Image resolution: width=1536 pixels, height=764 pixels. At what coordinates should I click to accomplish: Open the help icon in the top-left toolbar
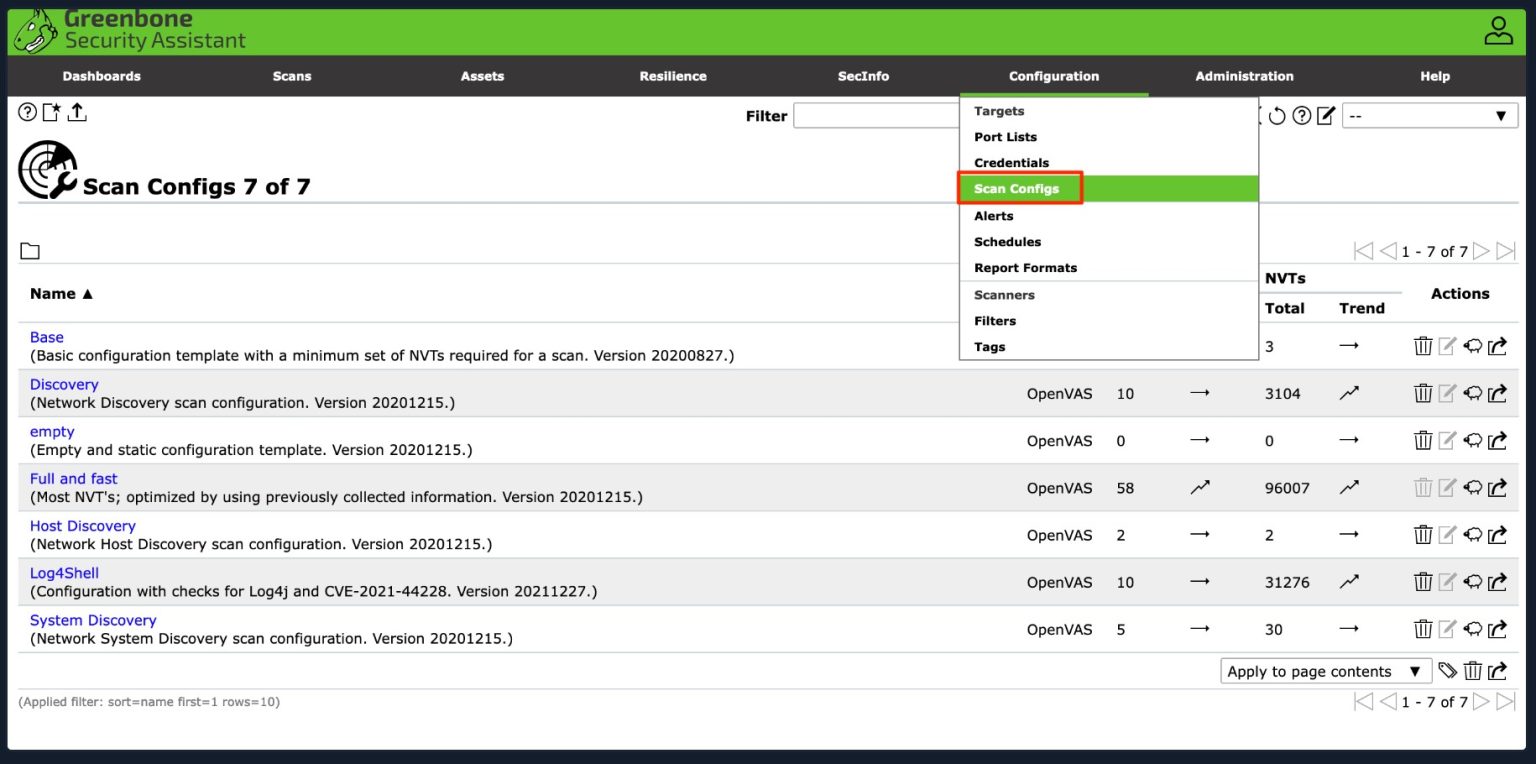coord(27,112)
